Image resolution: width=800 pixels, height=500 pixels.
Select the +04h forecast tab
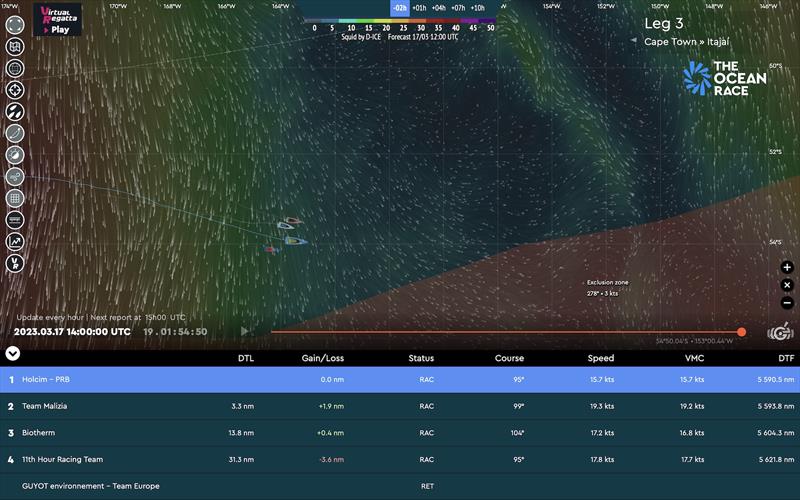click(x=438, y=8)
